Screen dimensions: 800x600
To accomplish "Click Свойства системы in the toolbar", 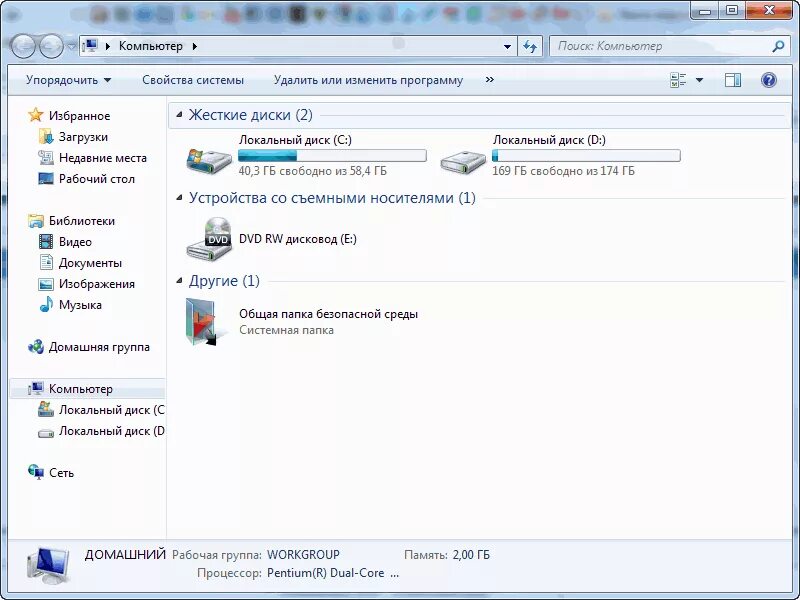I will [194, 79].
